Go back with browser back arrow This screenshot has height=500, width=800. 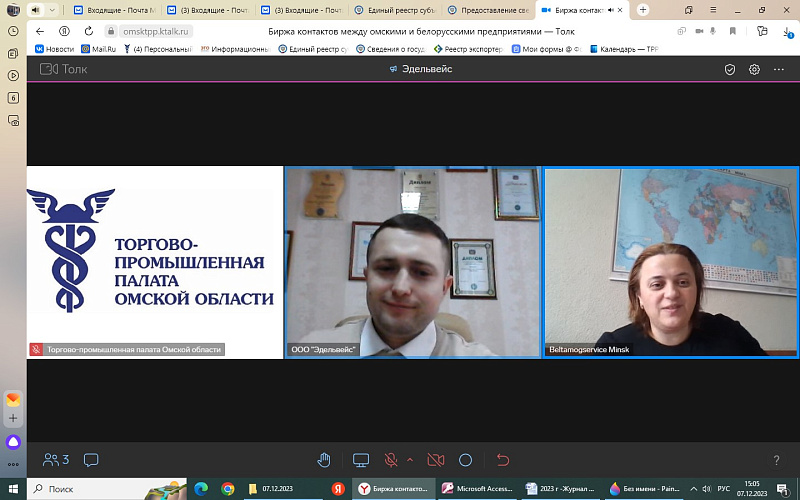point(40,32)
